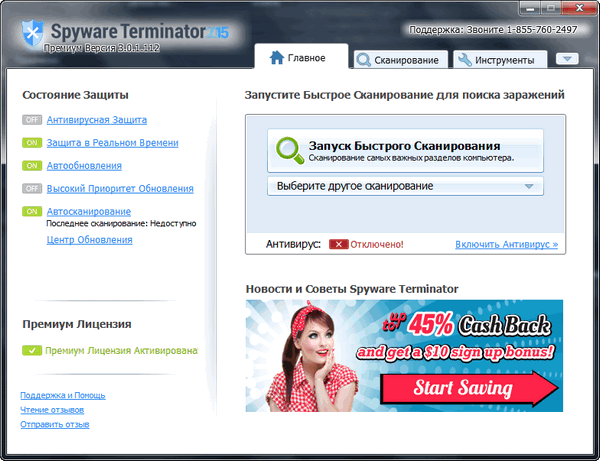This screenshot has height=461, width=600.
Task: Click the green checkmark premium license icon
Action: [32, 350]
